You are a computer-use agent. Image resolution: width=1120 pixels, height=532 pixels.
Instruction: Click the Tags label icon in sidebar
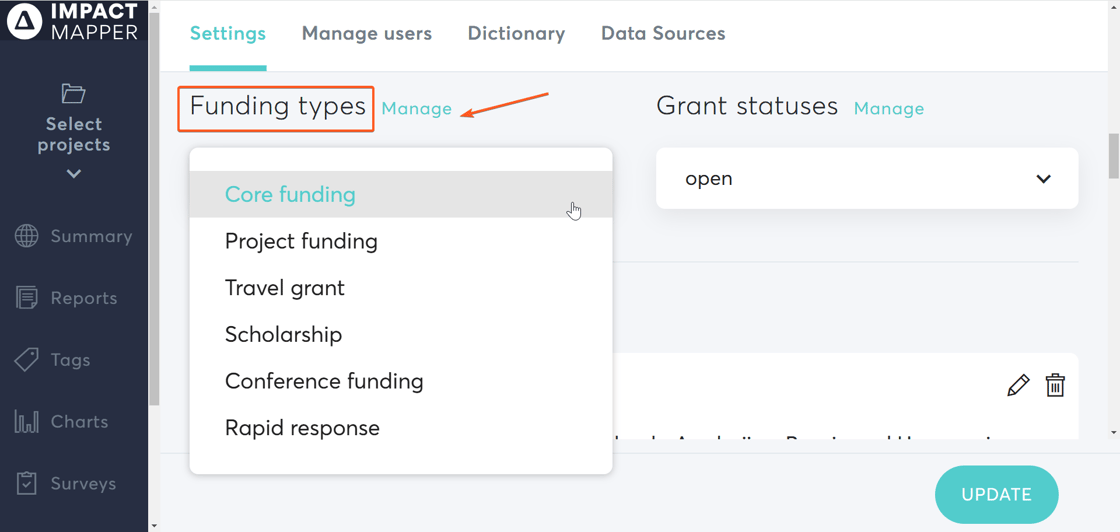27,360
